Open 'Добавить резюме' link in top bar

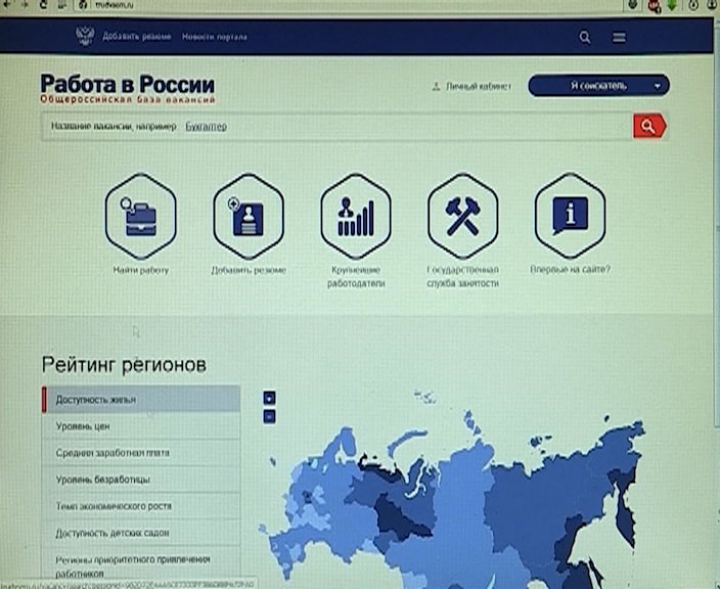[x=136, y=37]
